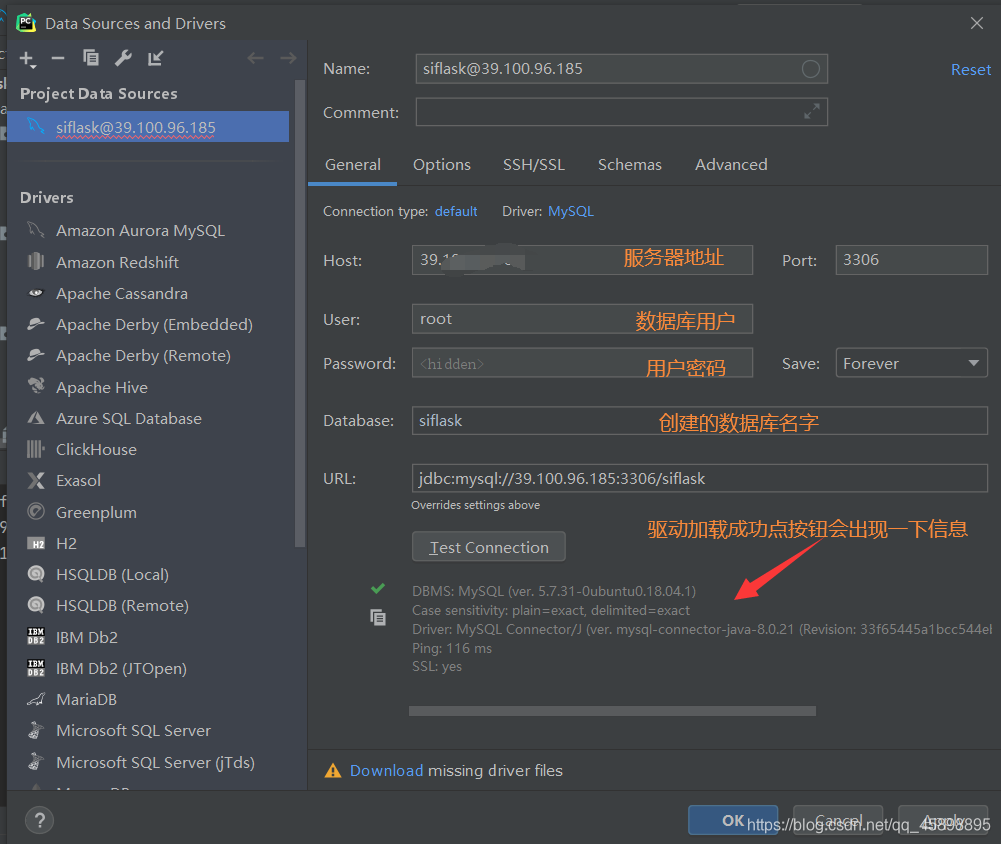Select Amazon Aurora MySQL driver
The height and width of the screenshot is (844, 1001).
click(x=140, y=230)
